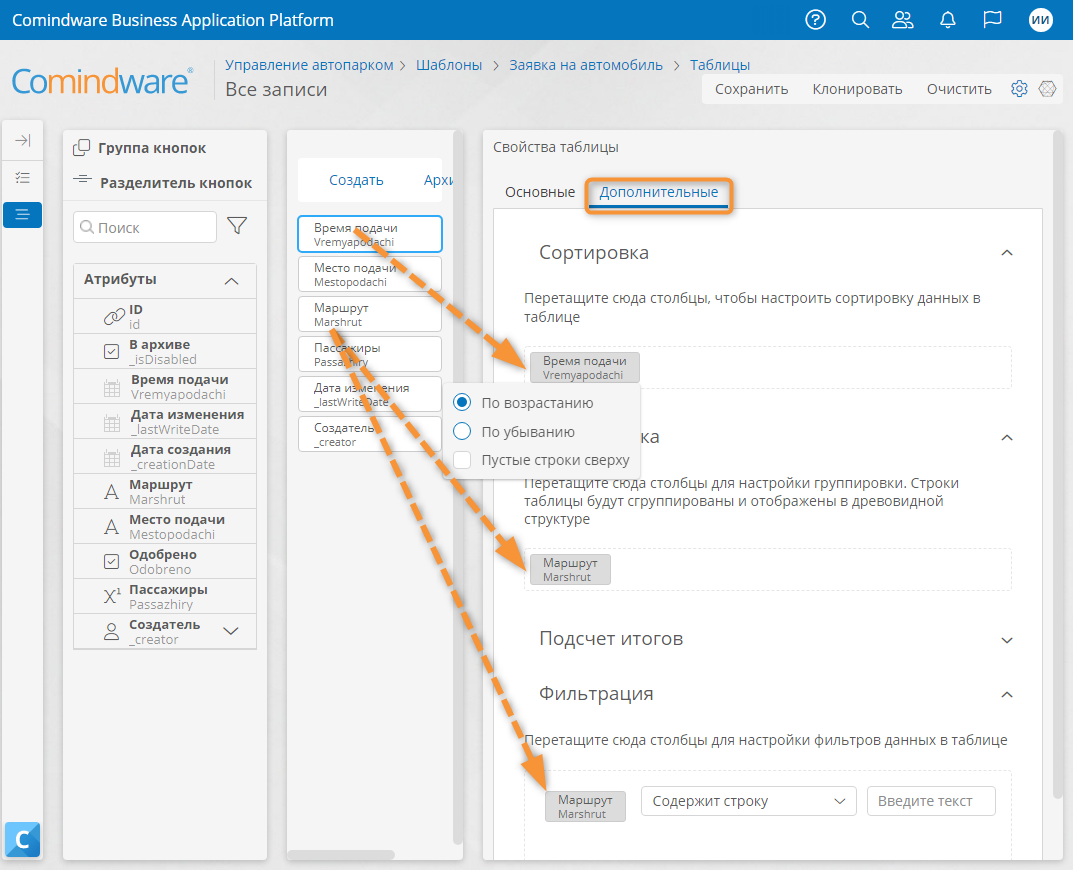Screen dimensions: 1073x870
Task: Select the Дата изменения column block
Action: pos(370,394)
